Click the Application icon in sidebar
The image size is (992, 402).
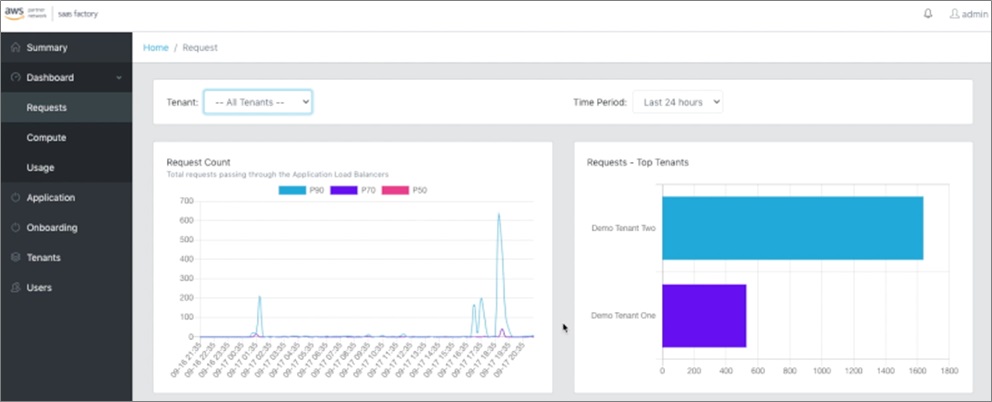[16, 198]
